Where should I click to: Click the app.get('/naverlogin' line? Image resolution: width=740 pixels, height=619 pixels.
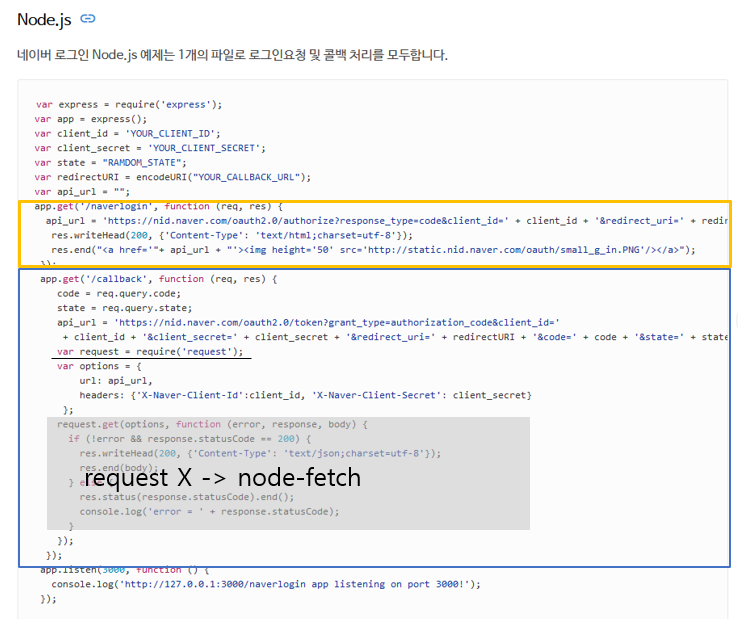click(x=159, y=206)
